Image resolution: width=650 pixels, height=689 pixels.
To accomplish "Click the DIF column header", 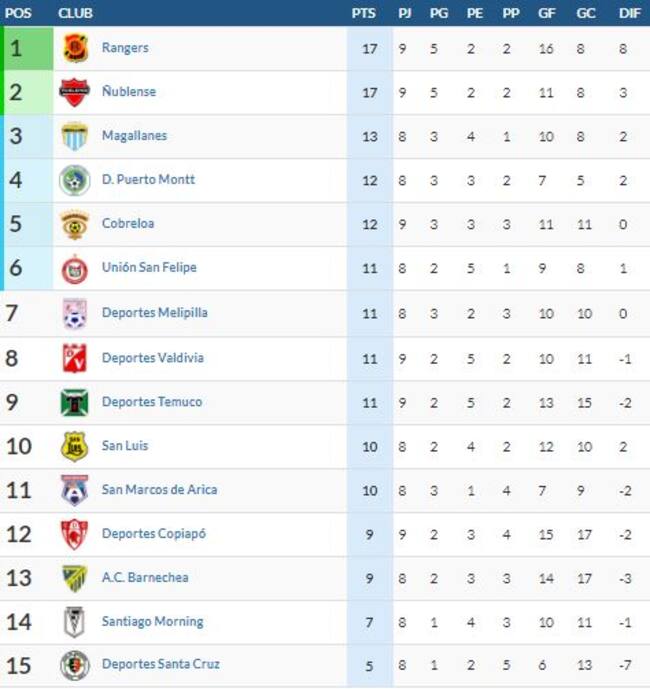I will (629, 13).
